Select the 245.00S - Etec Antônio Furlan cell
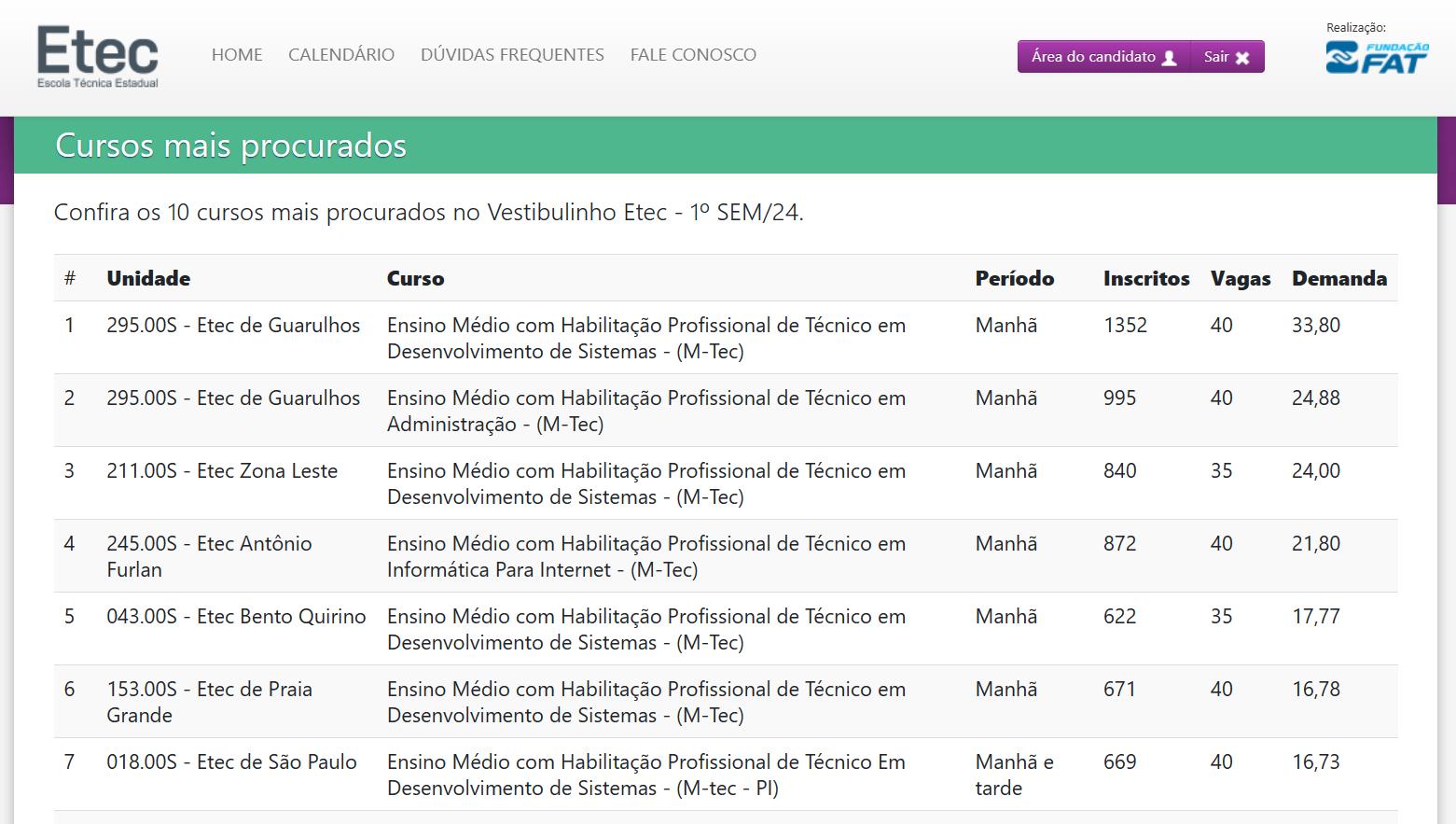Screen dimensions: 1456x824 coord(238,556)
